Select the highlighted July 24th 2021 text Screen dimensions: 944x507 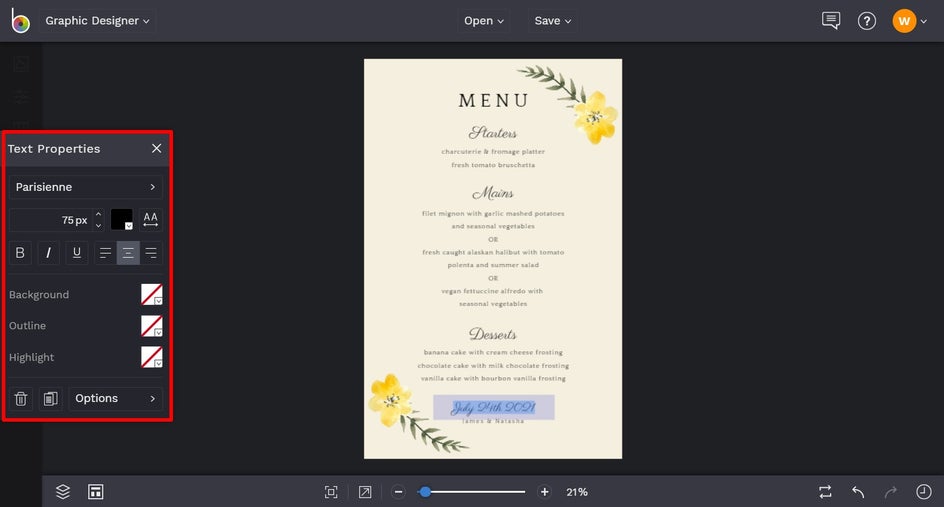(x=493, y=408)
